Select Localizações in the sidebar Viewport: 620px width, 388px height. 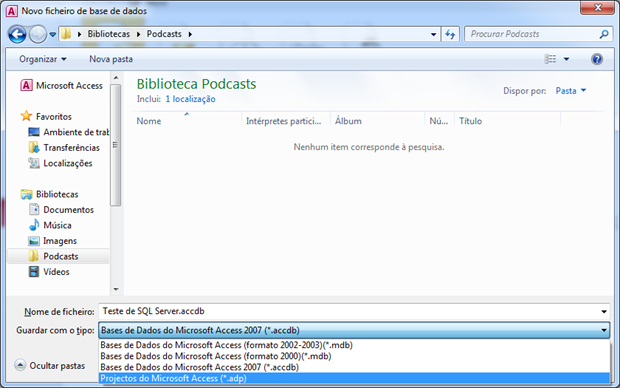point(60,163)
